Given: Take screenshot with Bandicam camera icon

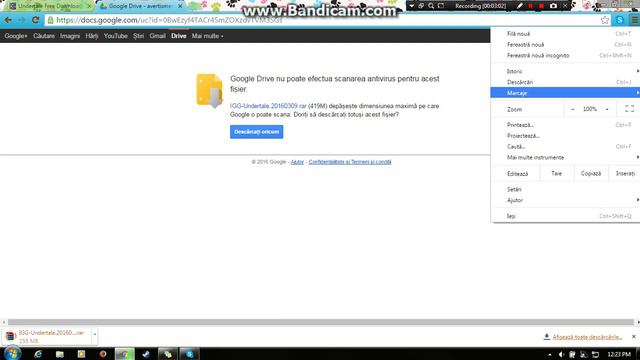Looking at the screenshot, I should pos(553,6).
